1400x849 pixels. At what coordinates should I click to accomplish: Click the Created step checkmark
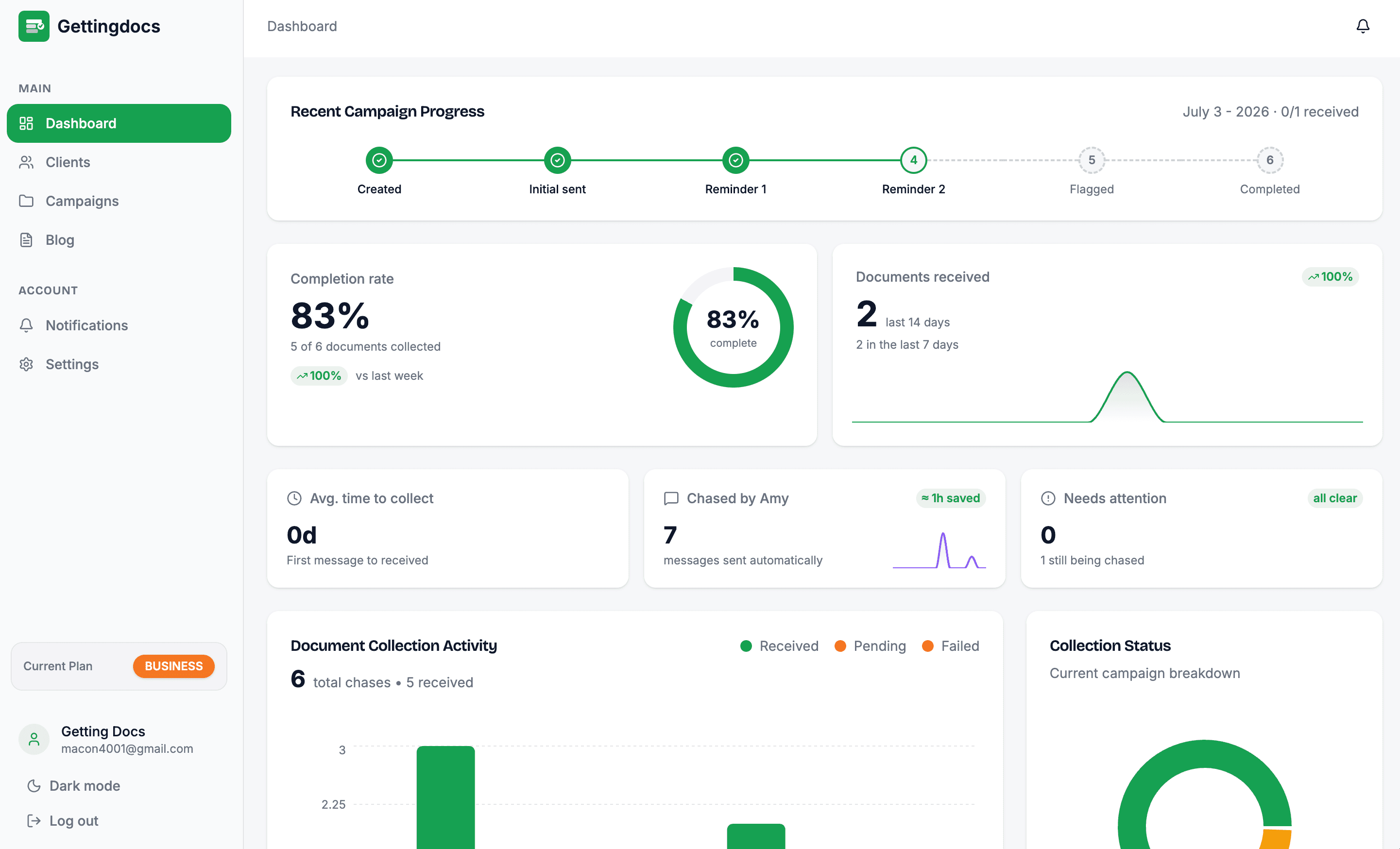379,160
